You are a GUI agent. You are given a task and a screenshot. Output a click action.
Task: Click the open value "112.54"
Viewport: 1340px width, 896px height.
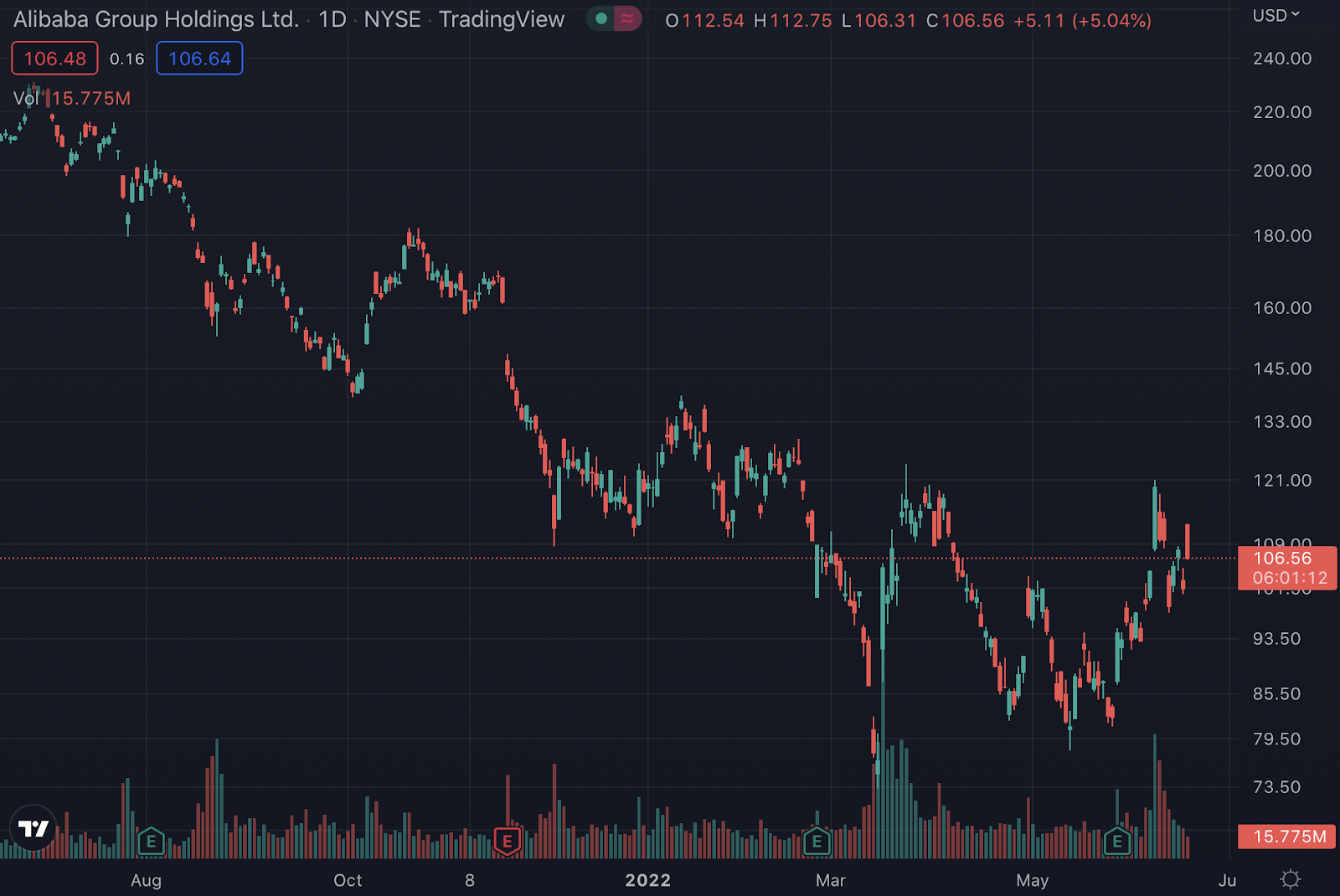click(713, 20)
